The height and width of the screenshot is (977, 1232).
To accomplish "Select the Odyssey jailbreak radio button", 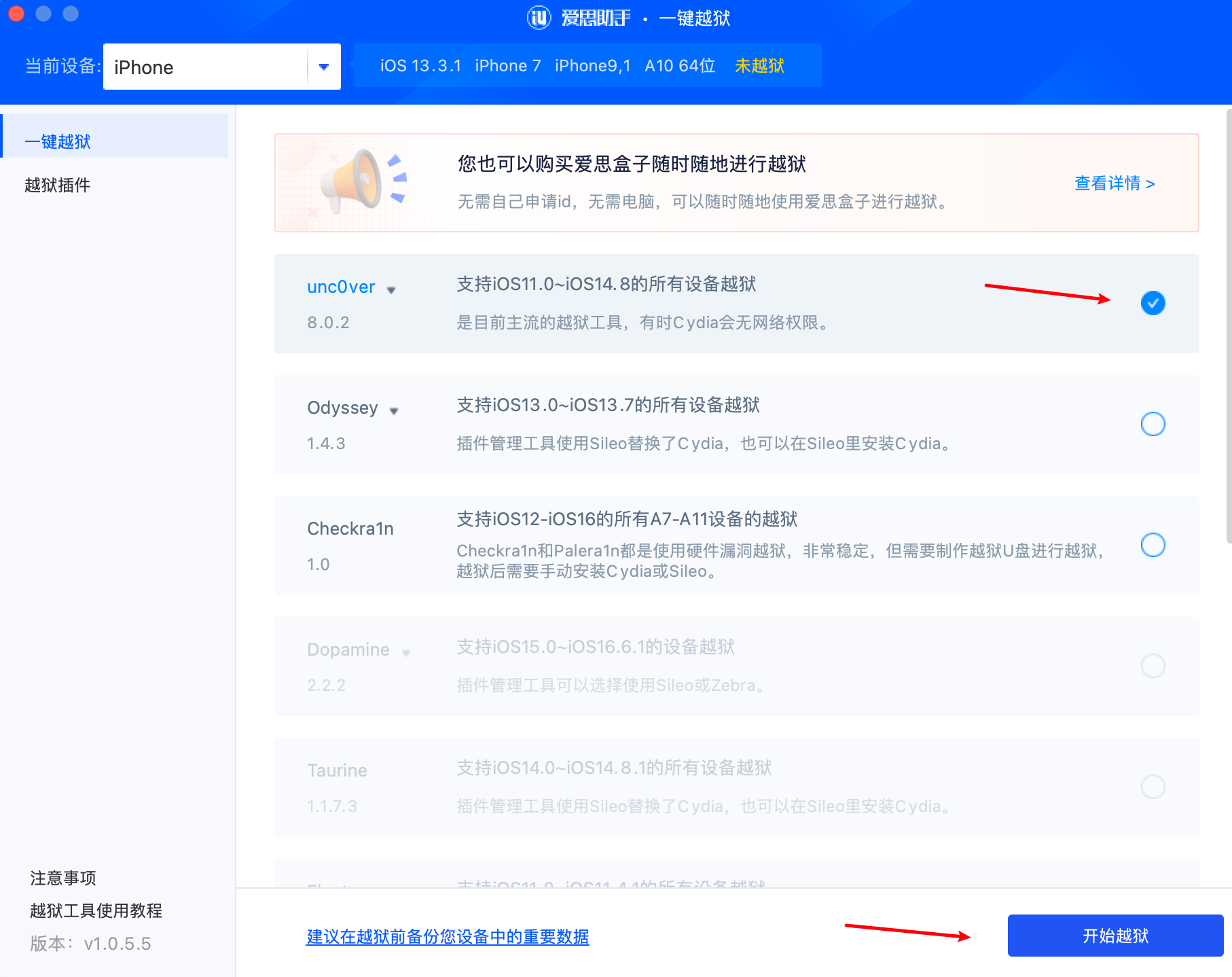I will (1153, 424).
